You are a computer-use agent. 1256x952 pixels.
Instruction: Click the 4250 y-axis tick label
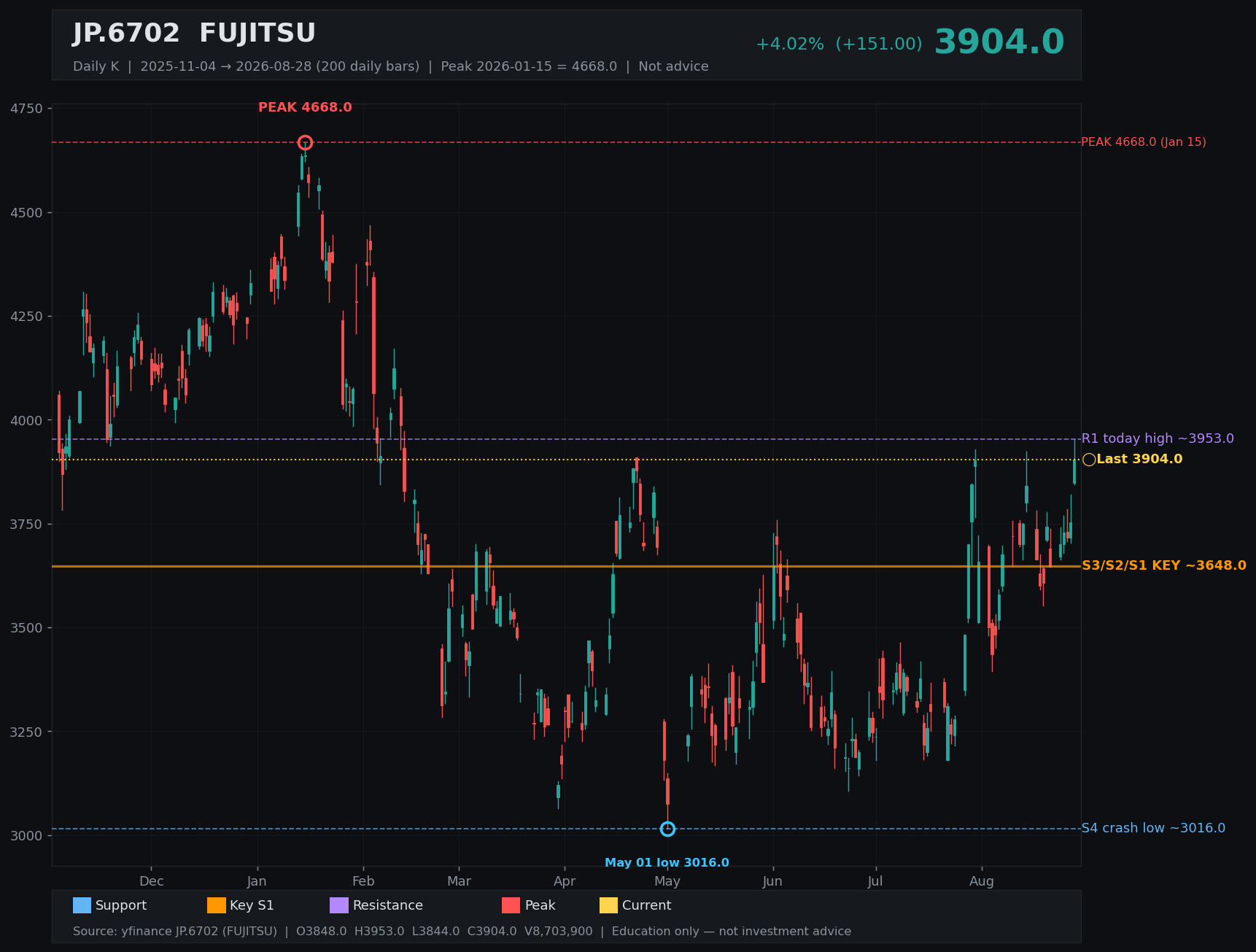[x=27, y=317]
